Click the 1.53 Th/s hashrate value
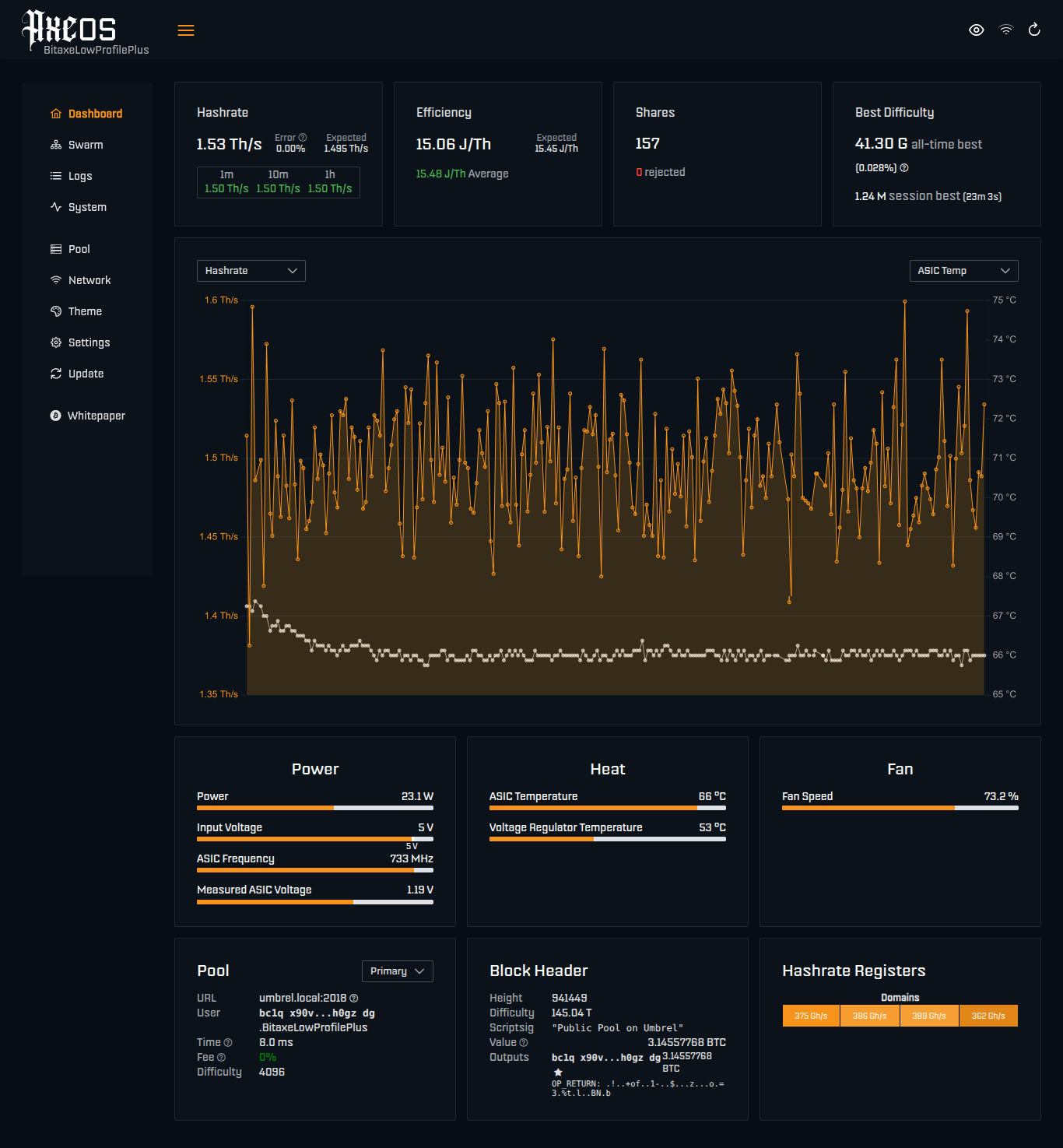The width and height of the screenshot is (1063, 1148). [x=230, y=144]
